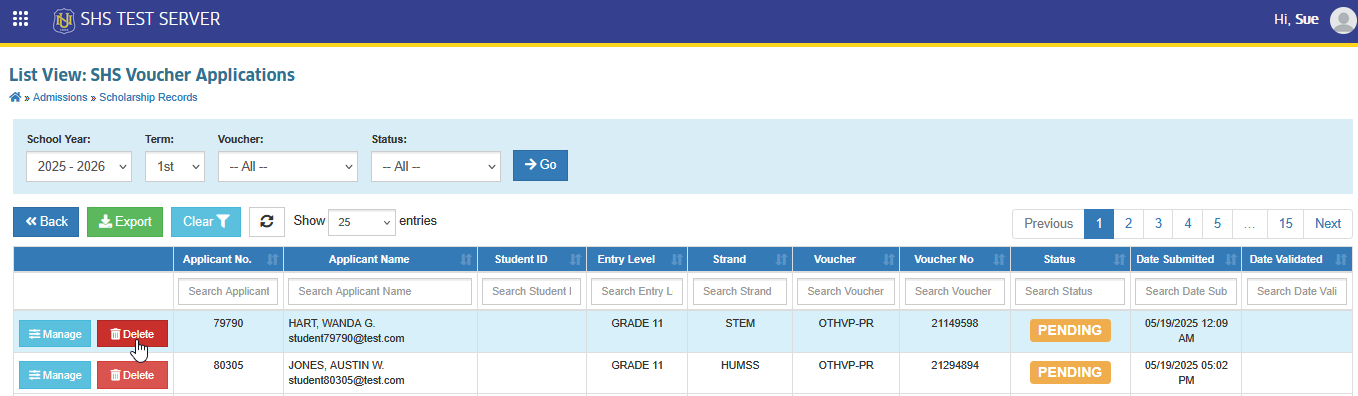
Task: Clear filters with the Clear button
Action: point(206,222)
